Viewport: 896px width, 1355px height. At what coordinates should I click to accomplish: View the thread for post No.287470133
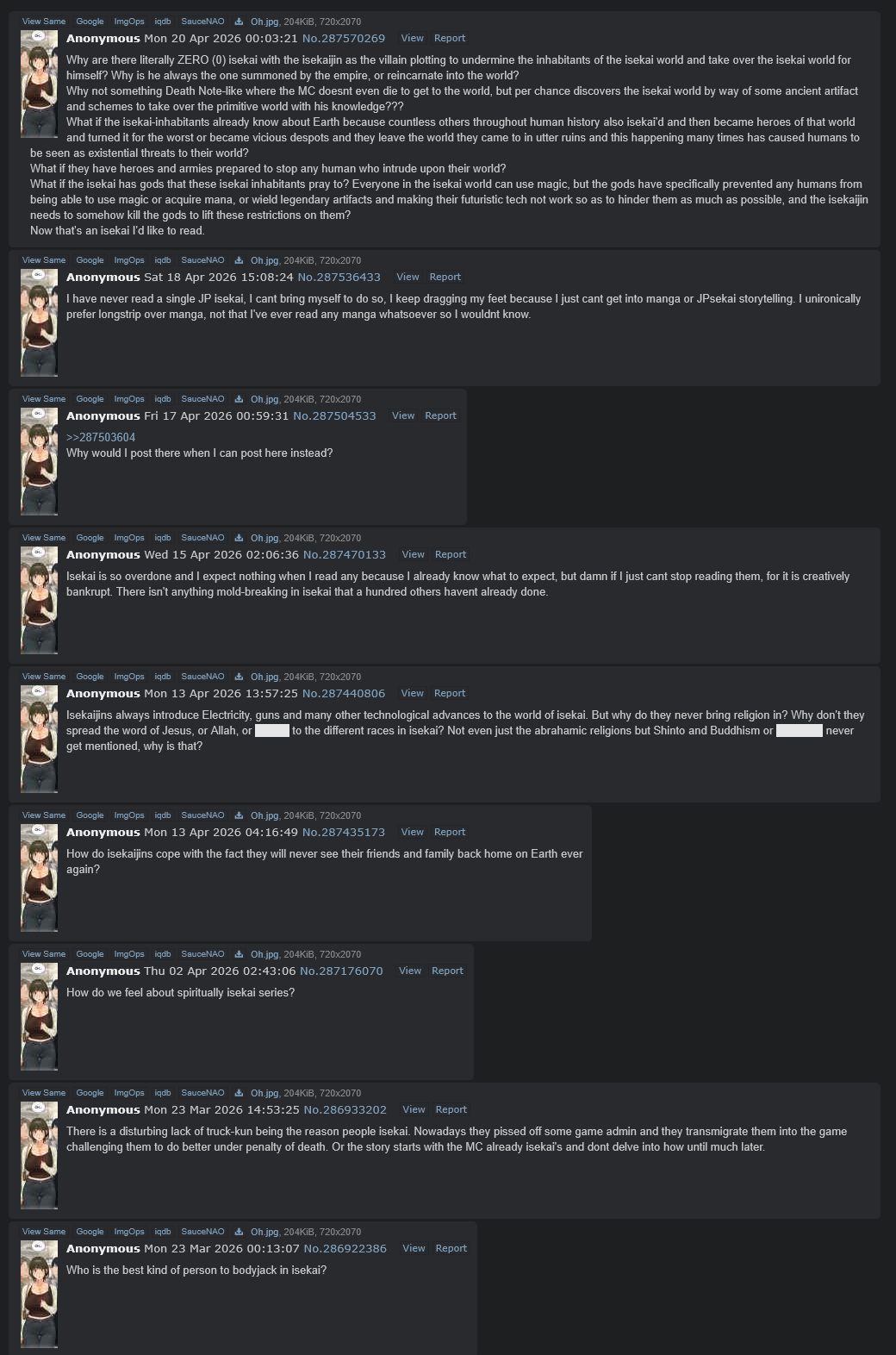point(413,554)
